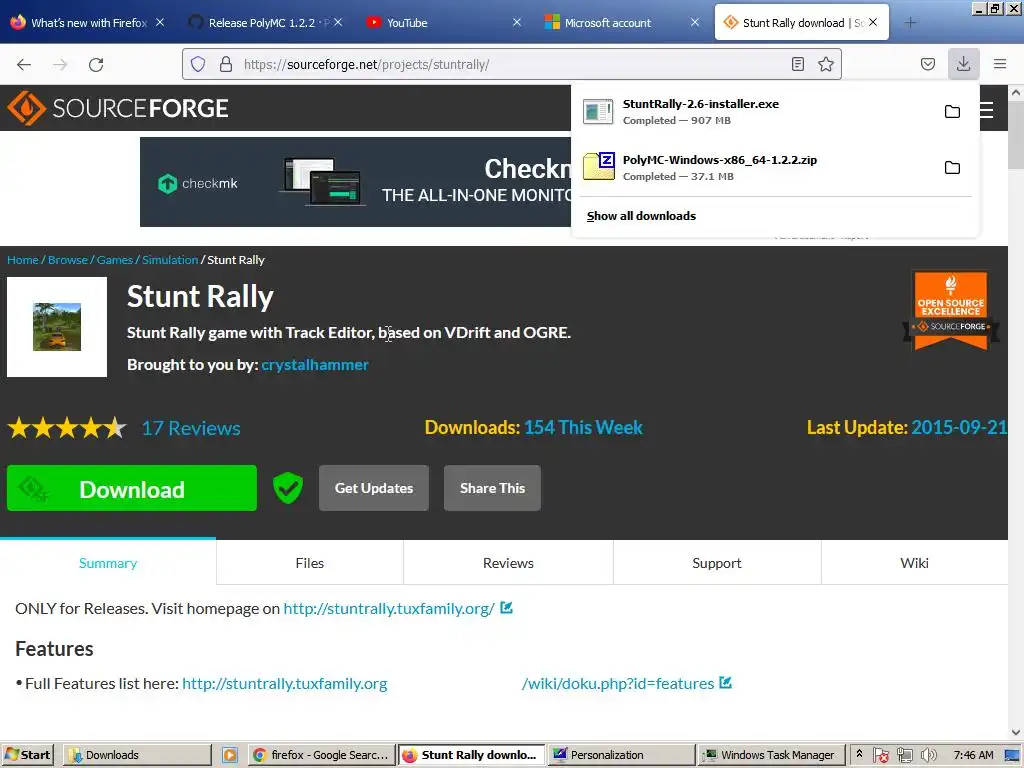Click the Simulation breadcrumb link
The image size is (1024, 768).
[170, 260]
